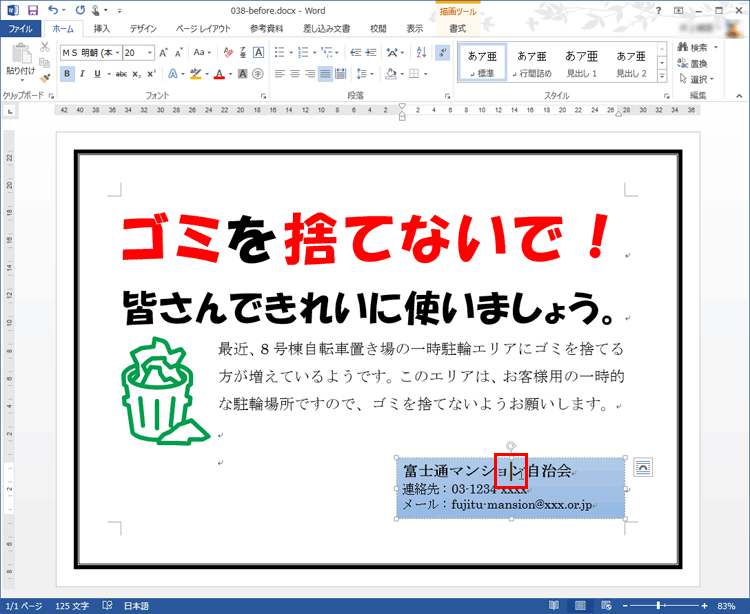Screen dimensions: 750x614
Task: Align text left
Action: click(280, 74)
